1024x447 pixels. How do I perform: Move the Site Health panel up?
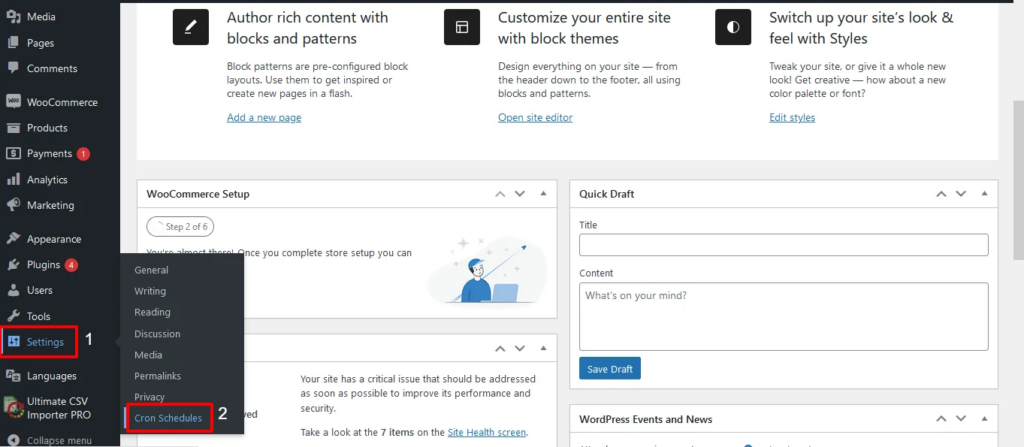(x=500, y=349)
